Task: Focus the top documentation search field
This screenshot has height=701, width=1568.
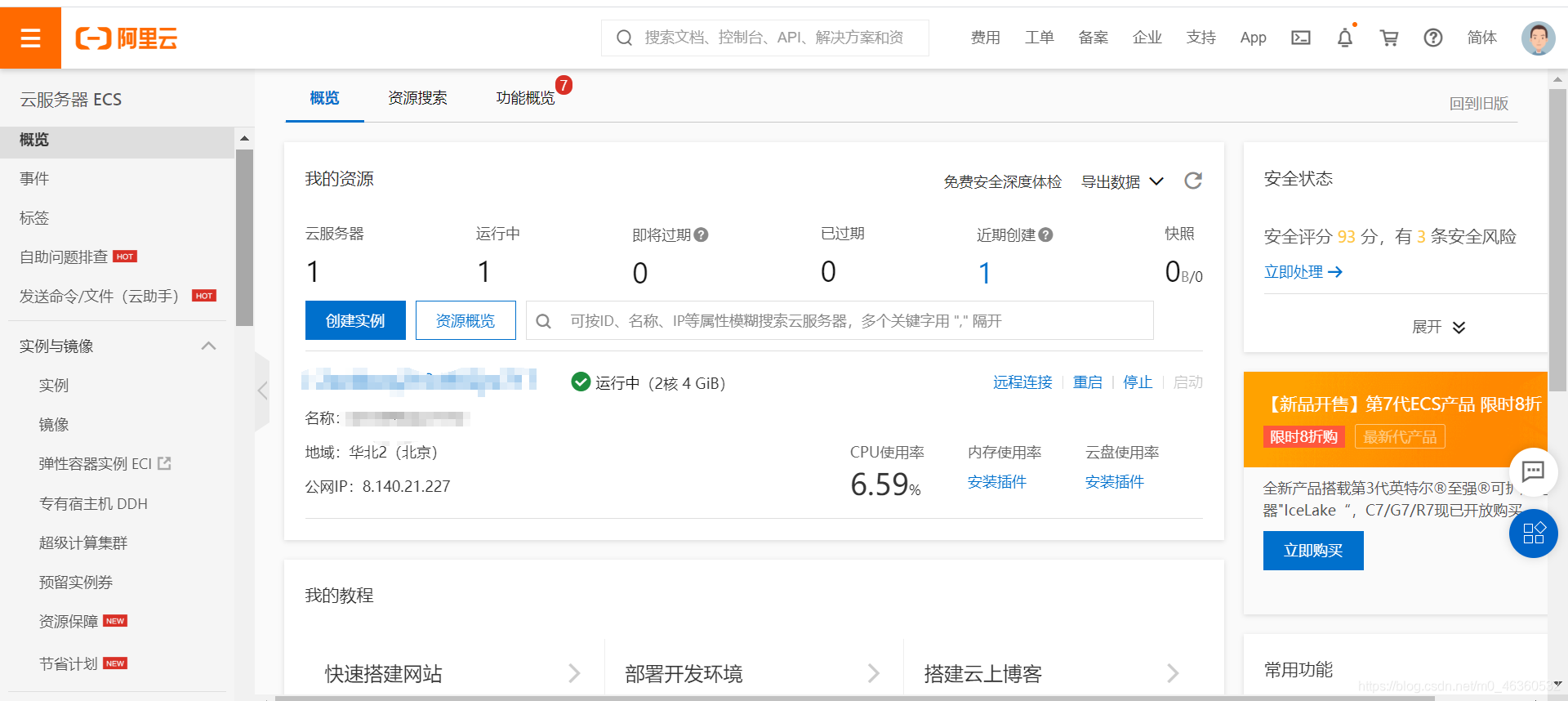Action: pyautogui.click(x=765, y=38)
